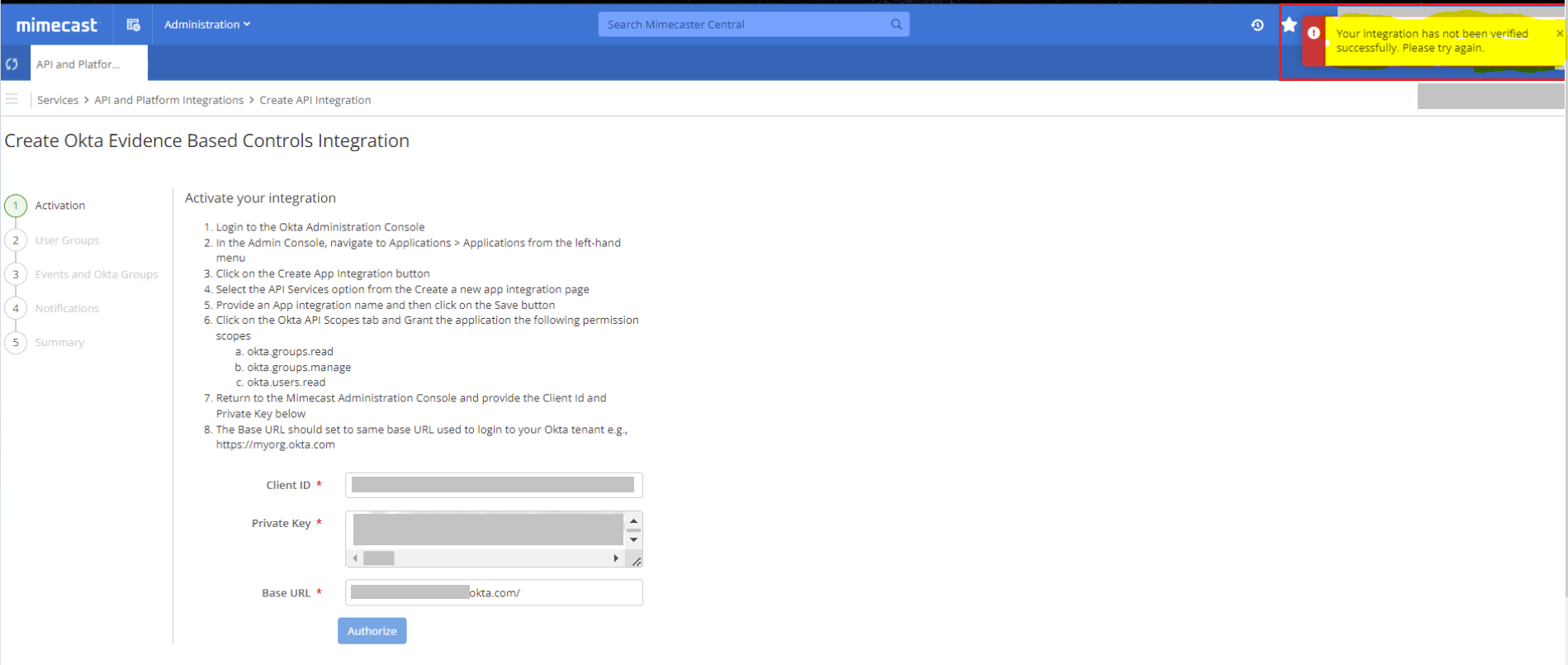Open the module navigation icon beside logo
The width and height of the screenshot is (1568, 665).
(x=133, y=25)
